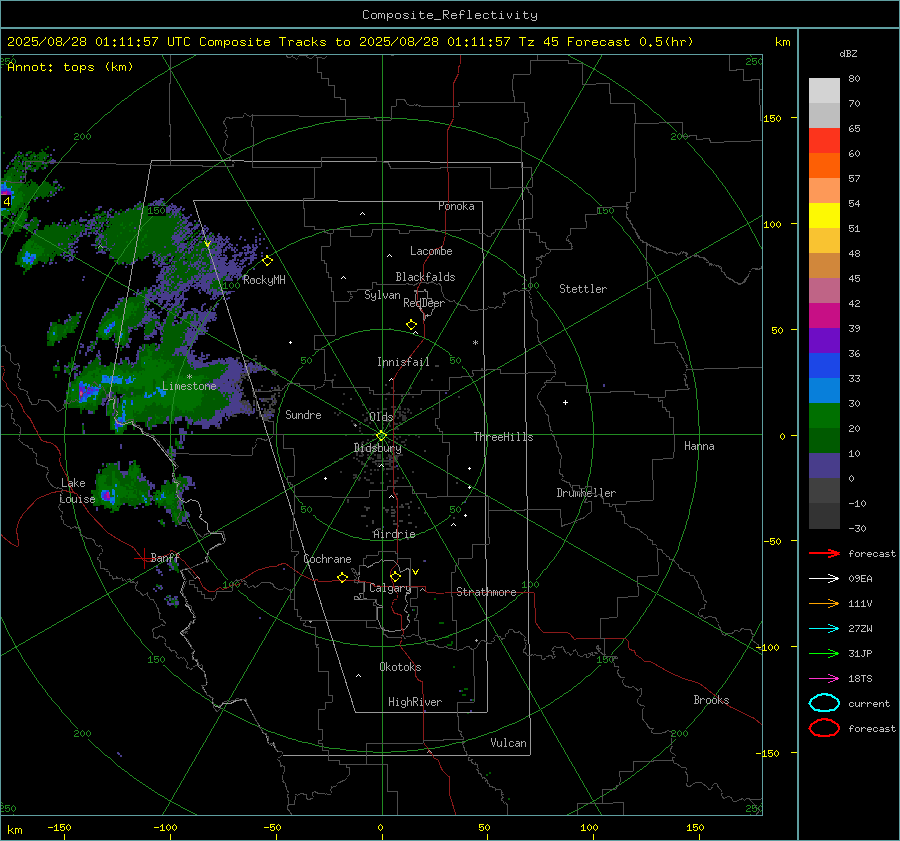This screenshot has width=900, height=841.
Task: Click the timestamp header line
Action: pyautogui.click(x=350, y=42)
